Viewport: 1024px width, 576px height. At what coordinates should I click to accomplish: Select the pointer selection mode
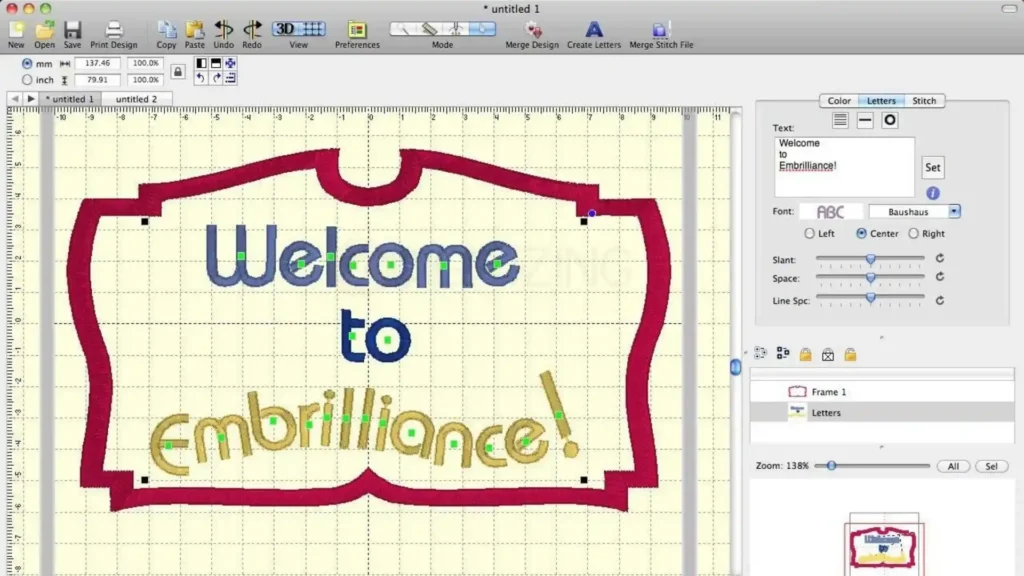click(483, 29)
